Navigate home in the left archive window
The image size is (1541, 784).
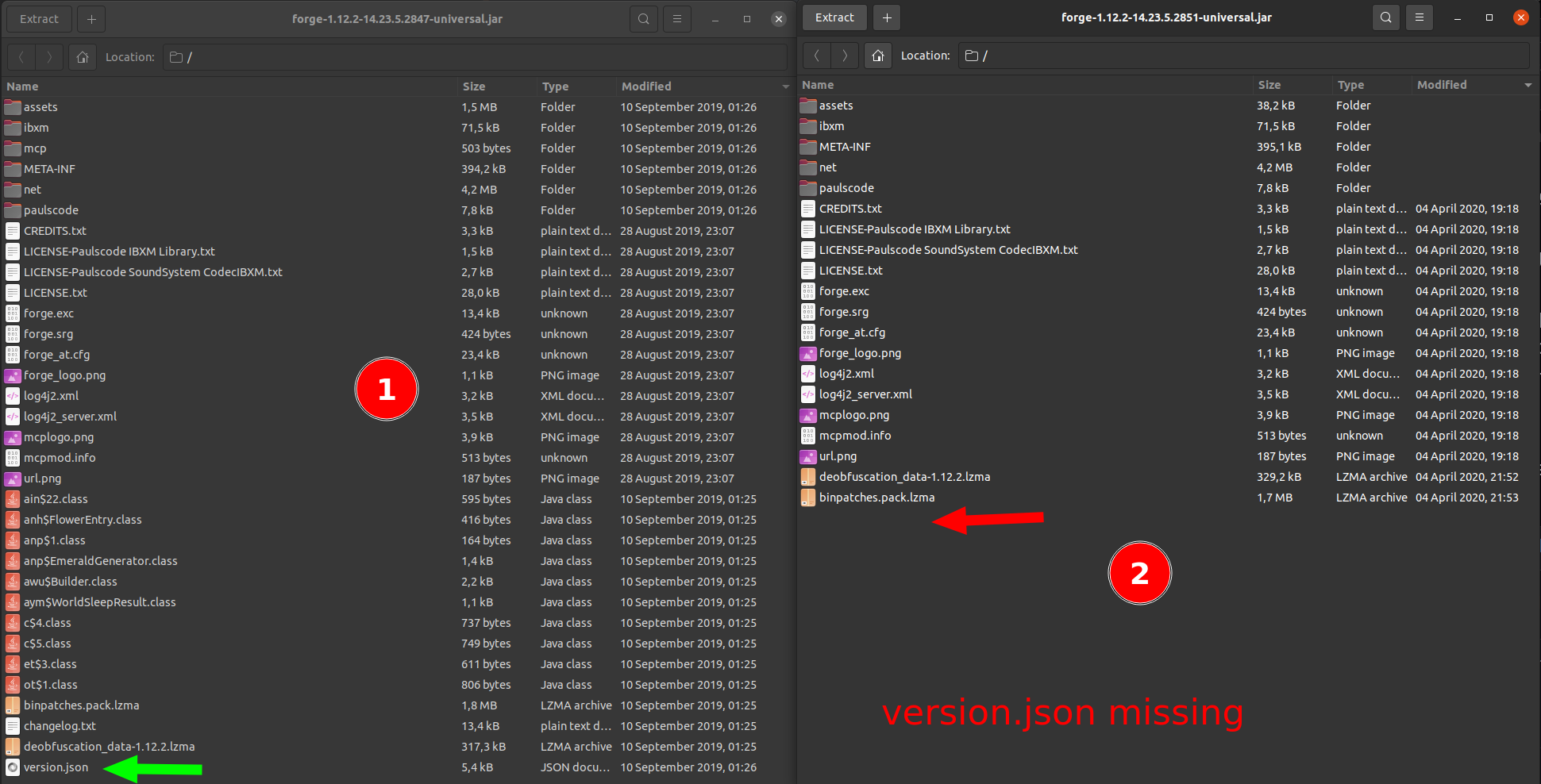click(x=82, y=56)
